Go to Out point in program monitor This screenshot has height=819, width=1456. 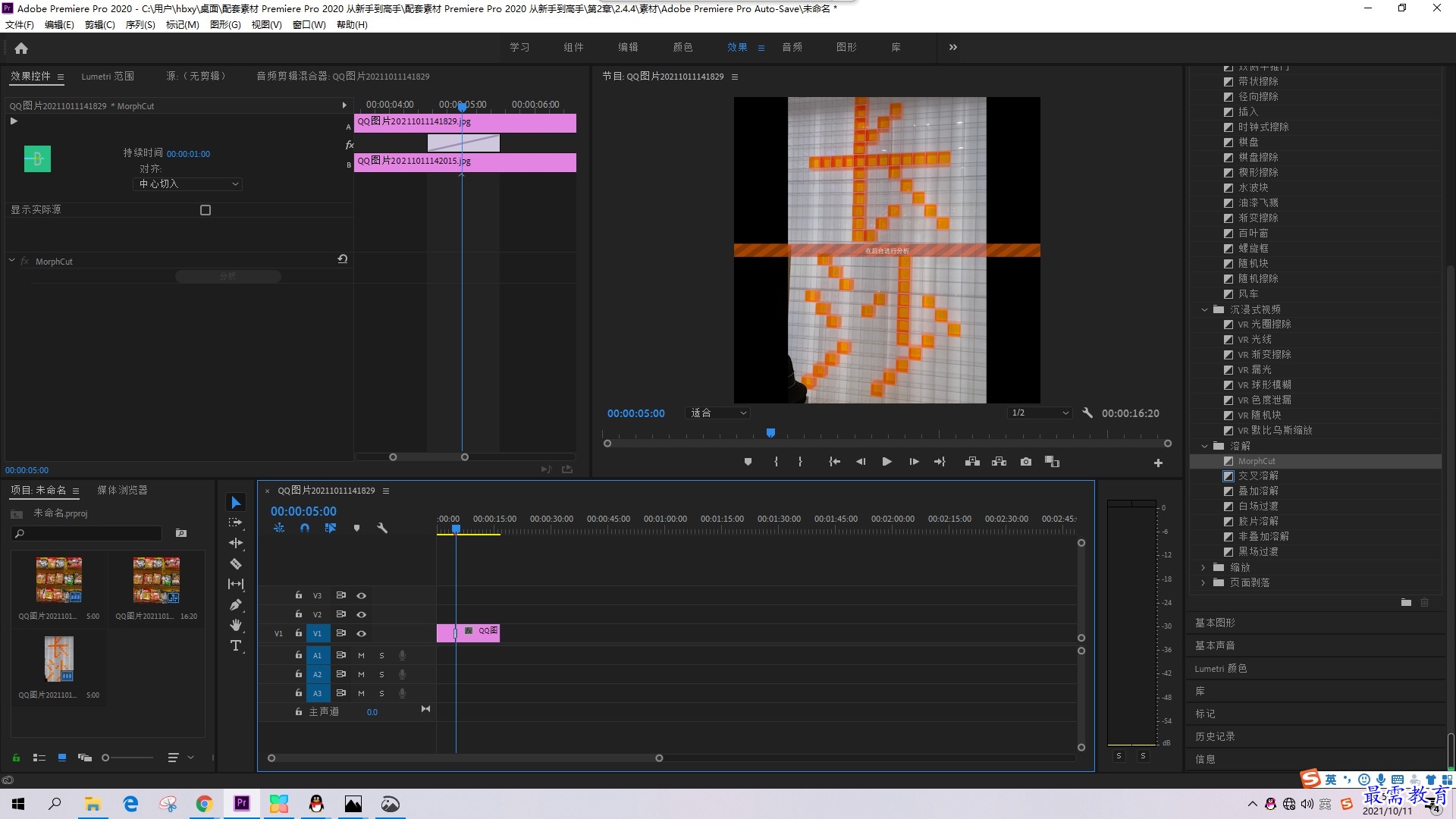tap(940, 462)
